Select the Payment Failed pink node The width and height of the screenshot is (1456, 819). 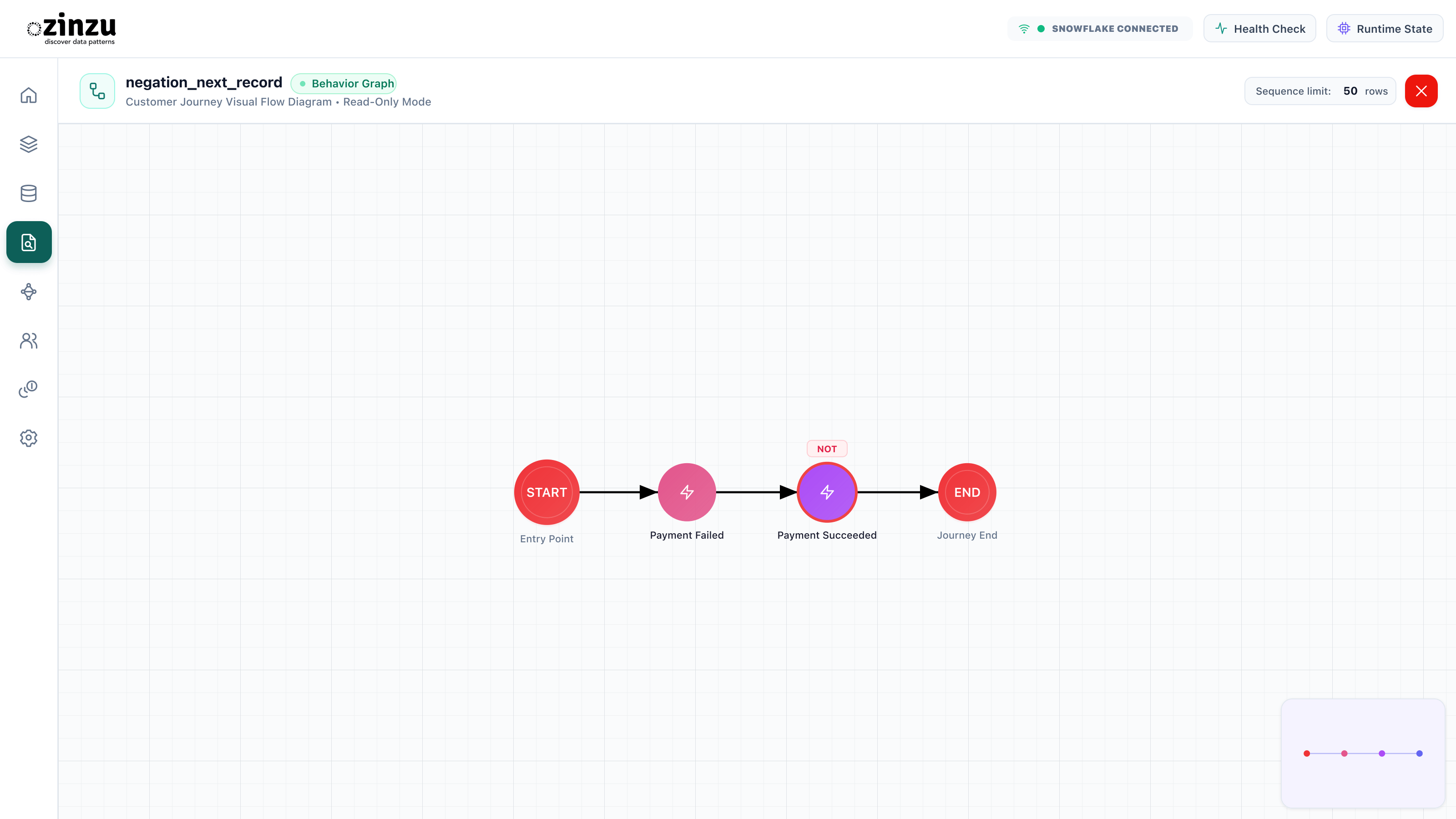[687, 492]
